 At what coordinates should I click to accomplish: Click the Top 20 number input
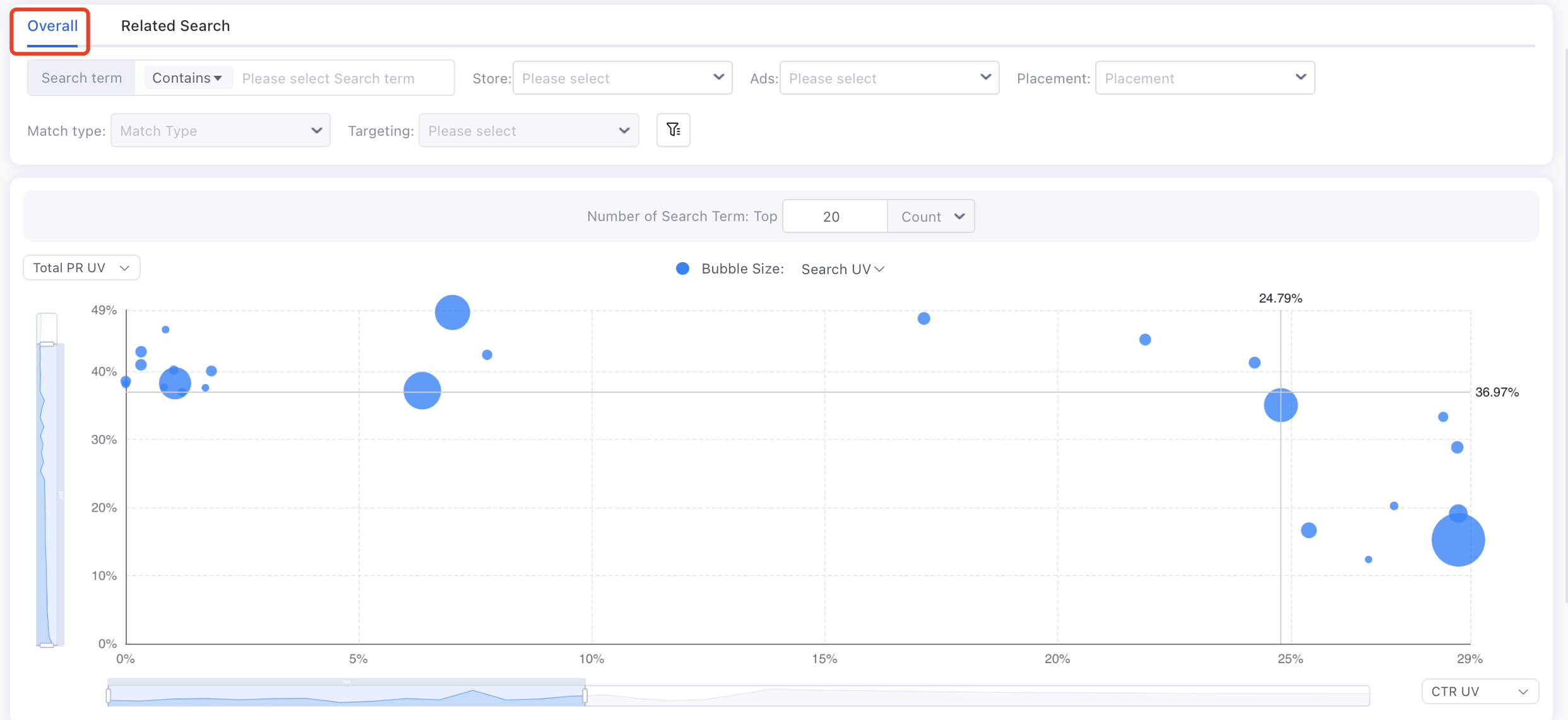(834, 216)
